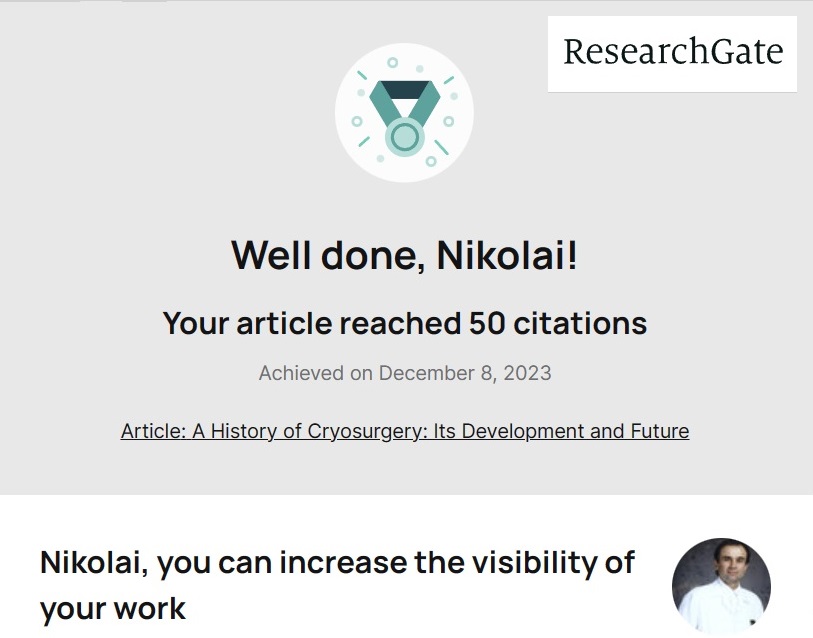Viewport: 813px width, 638px height.
Task: Click the "Achieved on December 8, 2023" line
Action: click(404, 373)
